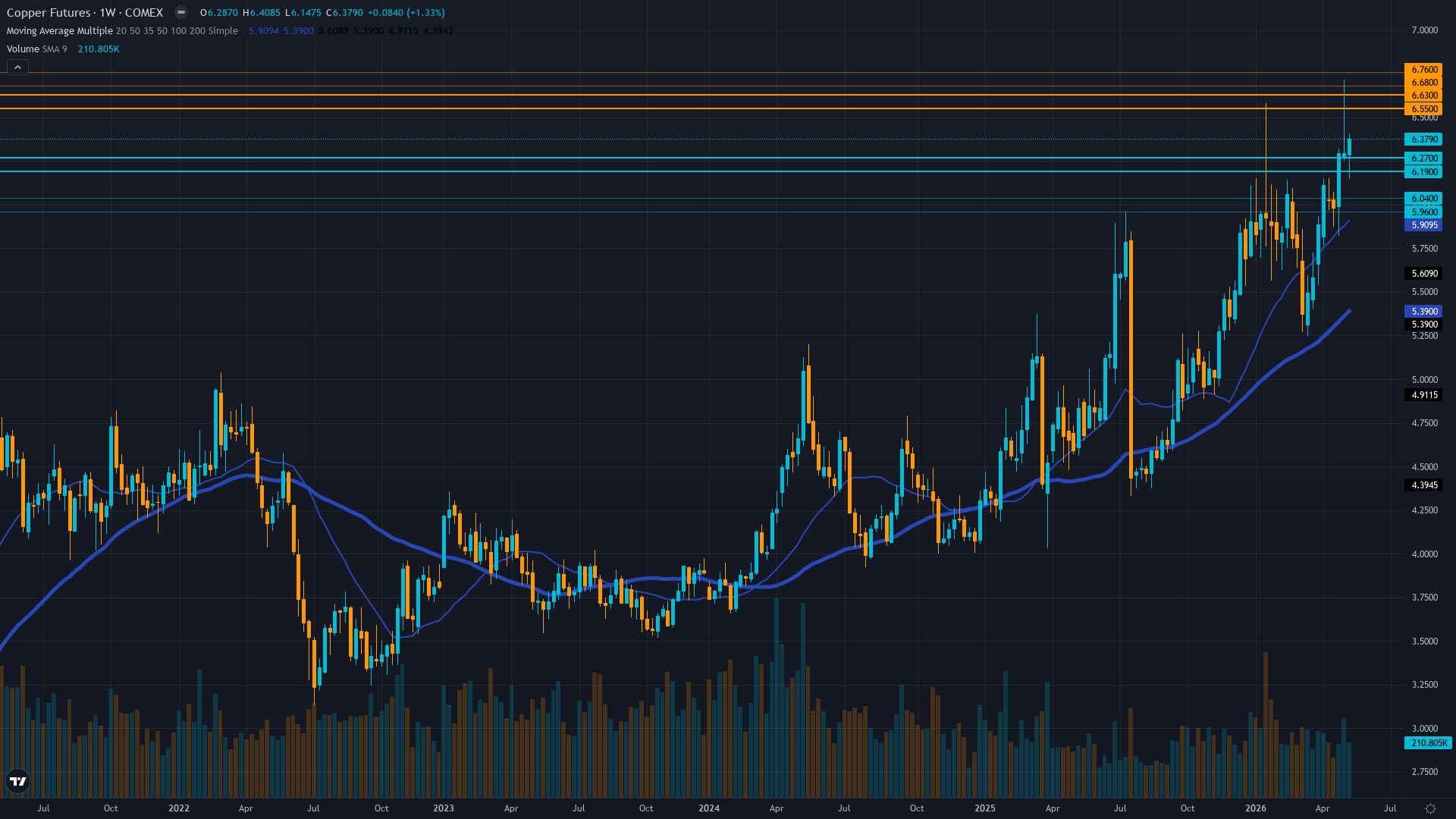Select the orange 6.7600 price label

click(1423, 70)
